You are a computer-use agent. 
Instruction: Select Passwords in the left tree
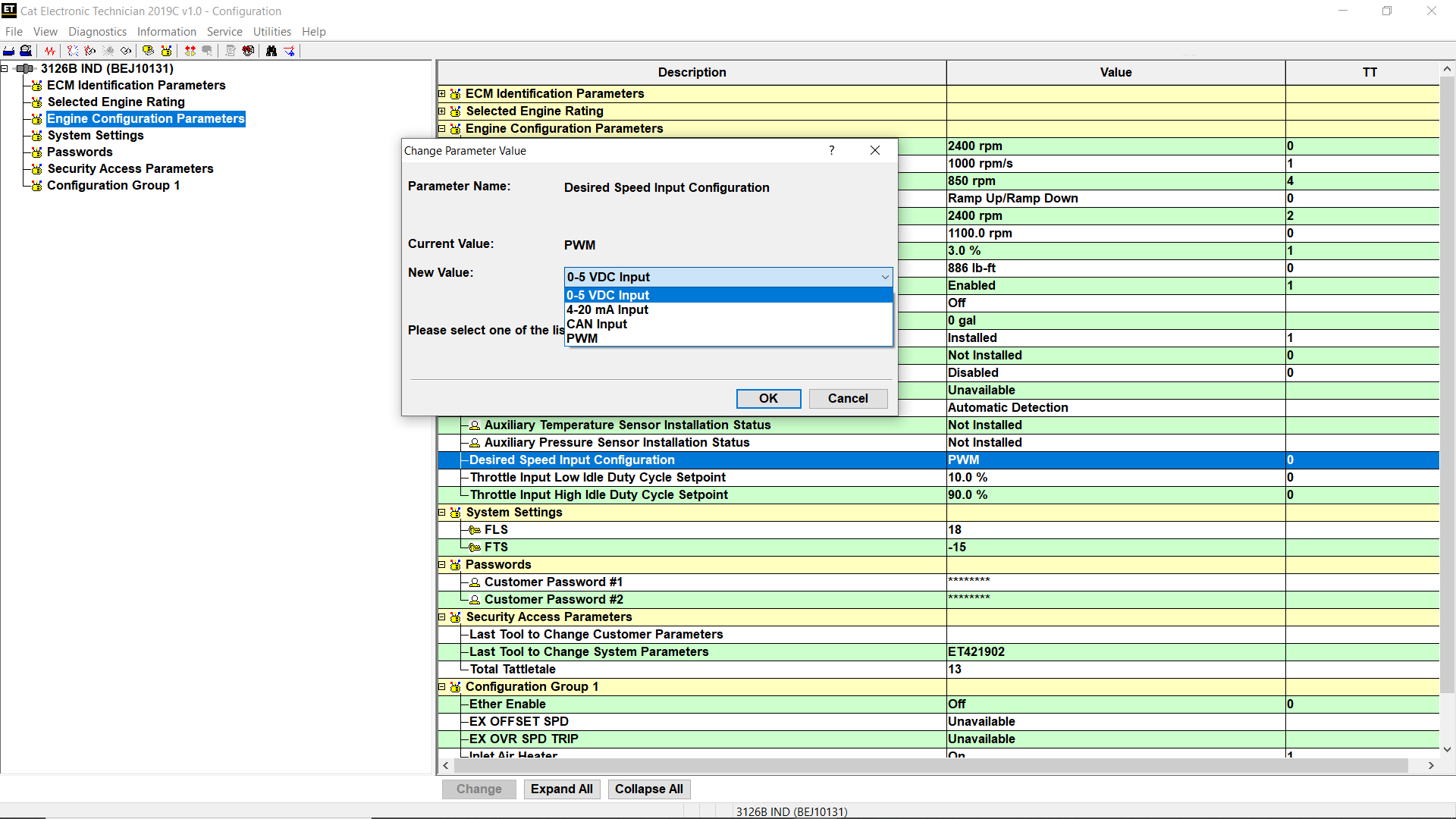tap(80, 152)
